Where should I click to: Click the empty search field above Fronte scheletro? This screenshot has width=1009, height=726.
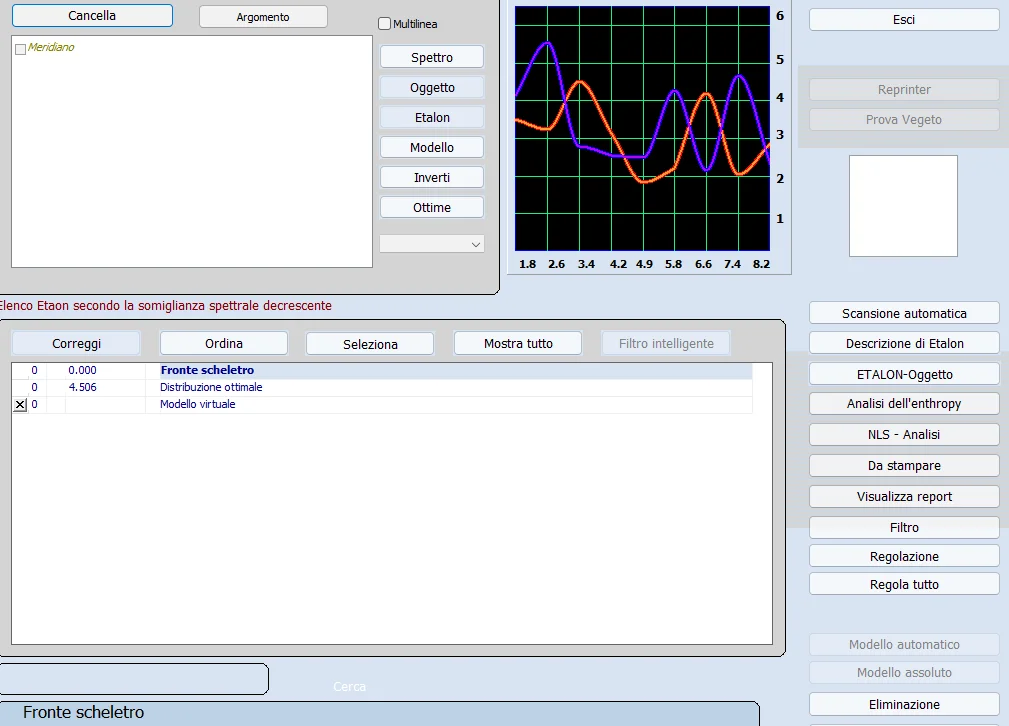pos(134,679)
